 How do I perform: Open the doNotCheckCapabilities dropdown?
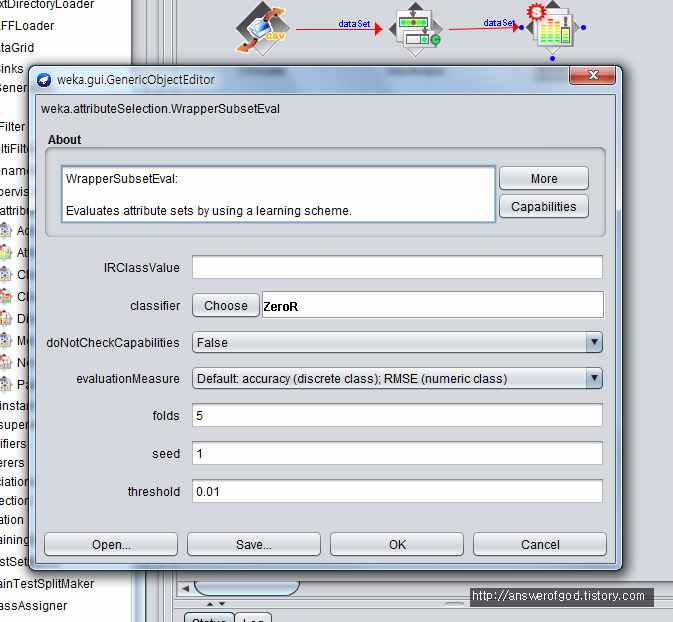pyautogui.click(x=397, y=342)
